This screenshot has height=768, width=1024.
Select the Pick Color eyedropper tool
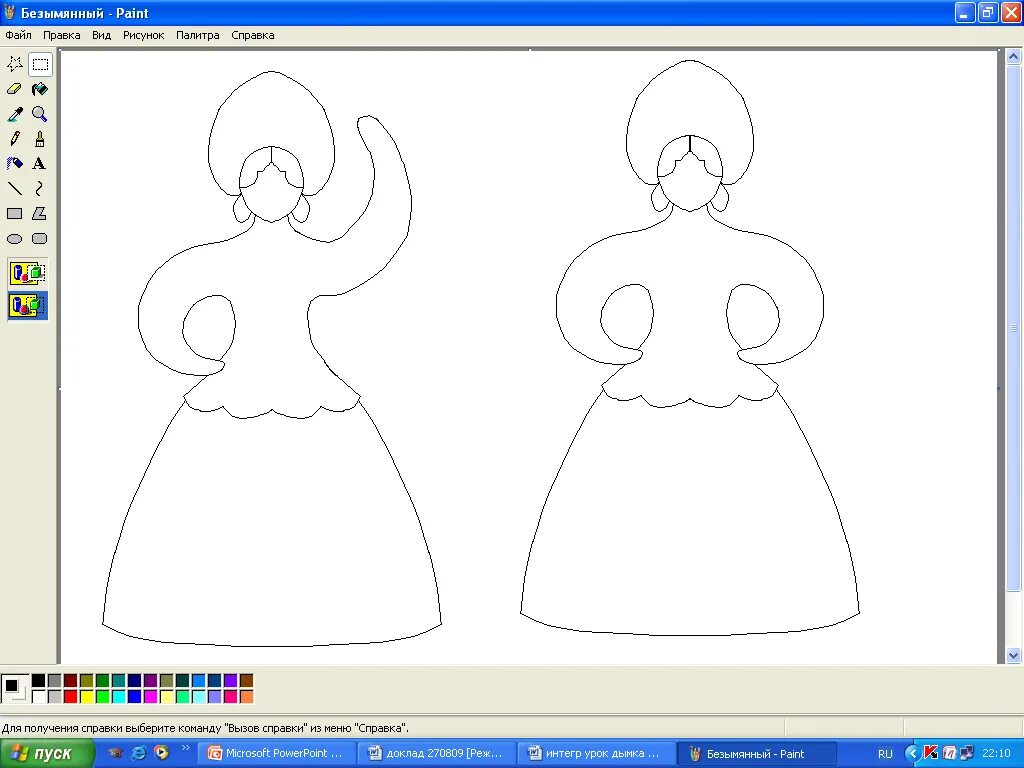[x=15, y=114]
